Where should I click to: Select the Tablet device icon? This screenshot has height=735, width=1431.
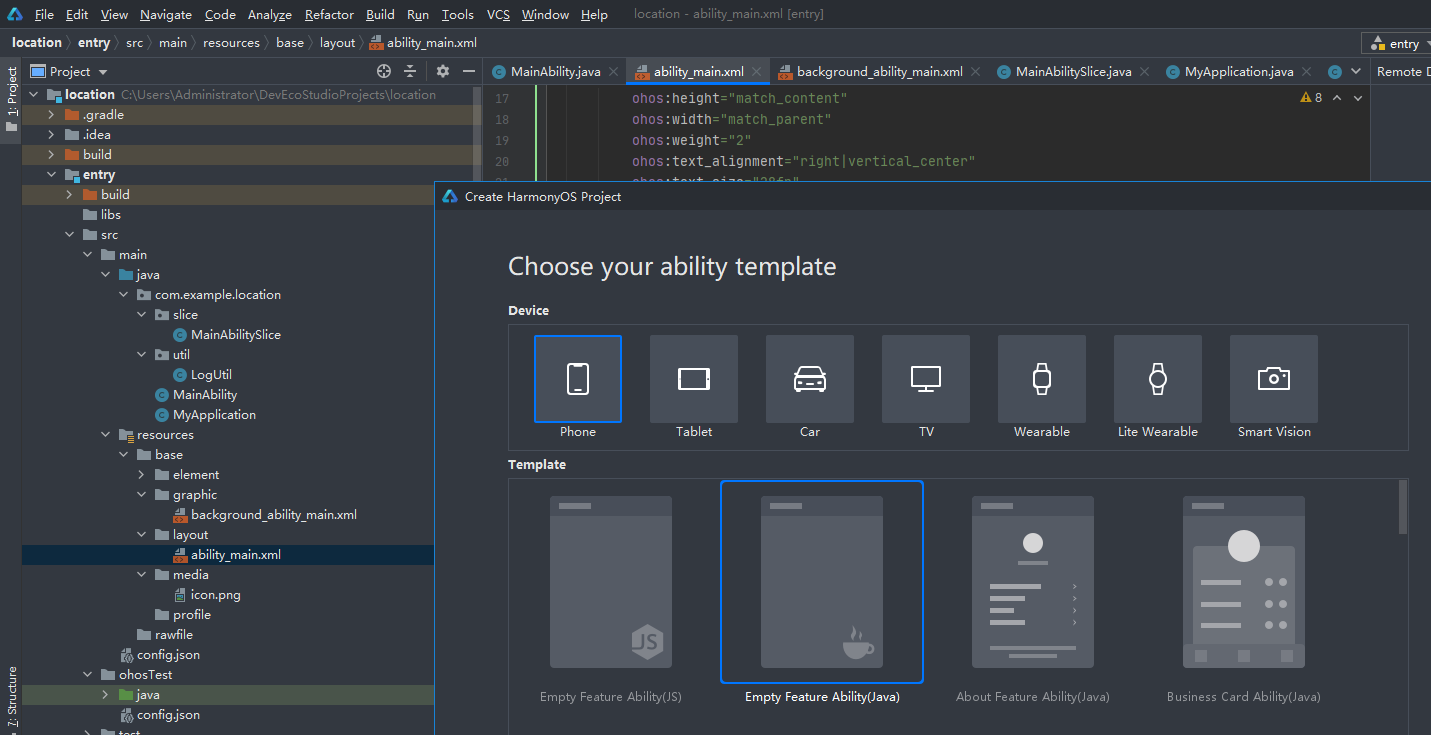(x=694, y=379)
